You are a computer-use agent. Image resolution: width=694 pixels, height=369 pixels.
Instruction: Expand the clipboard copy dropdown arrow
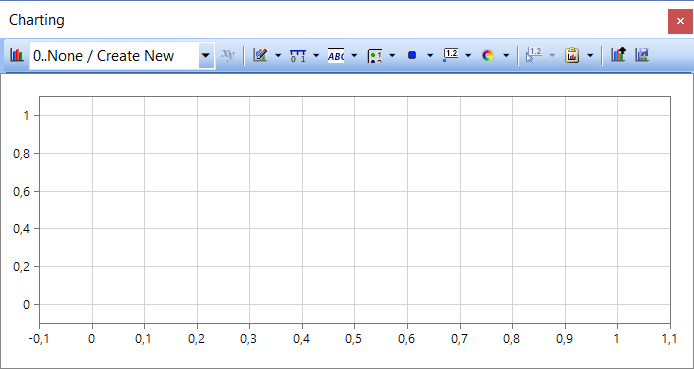point(590,55)
